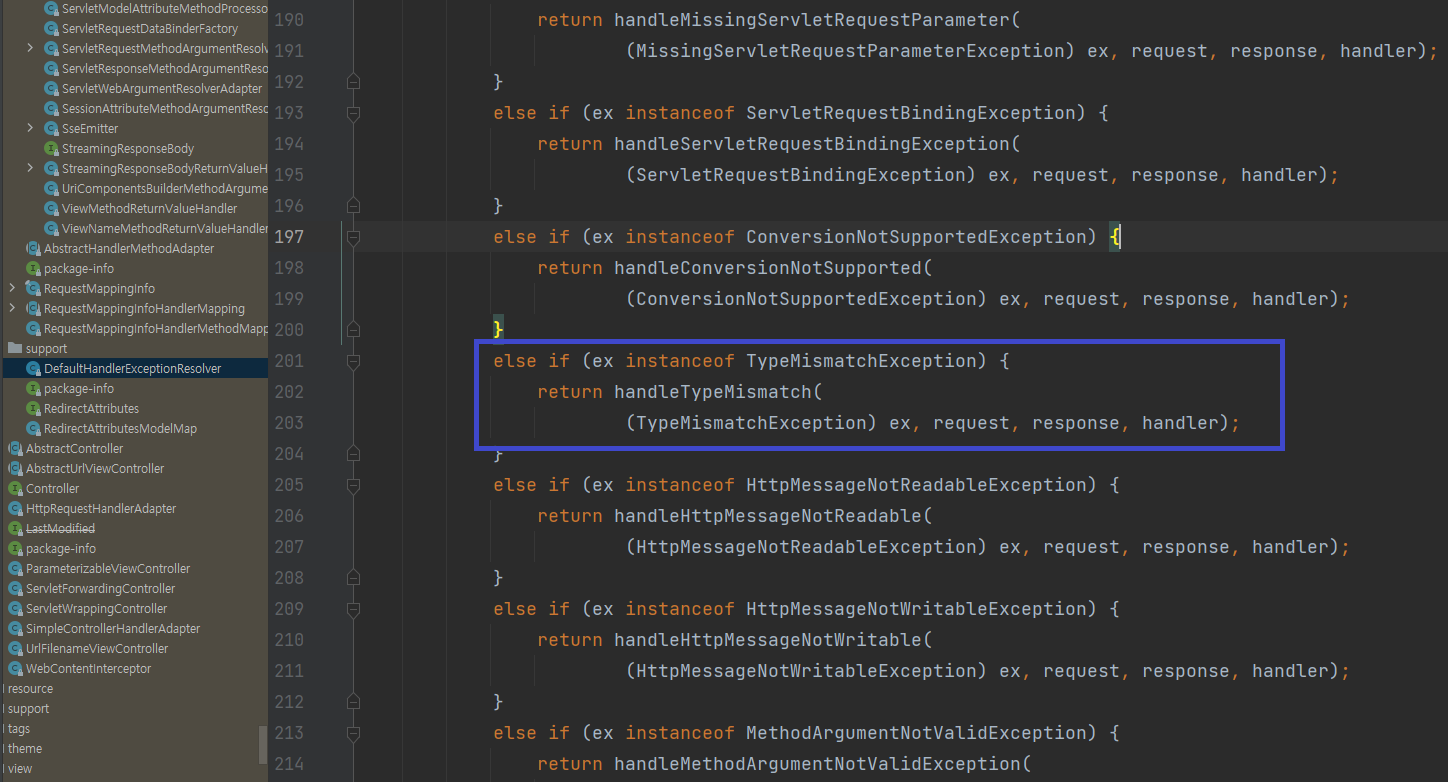1448x782 pixels.
Task: Click line number 203 in the gutter
Action: (x=289, y=423)
